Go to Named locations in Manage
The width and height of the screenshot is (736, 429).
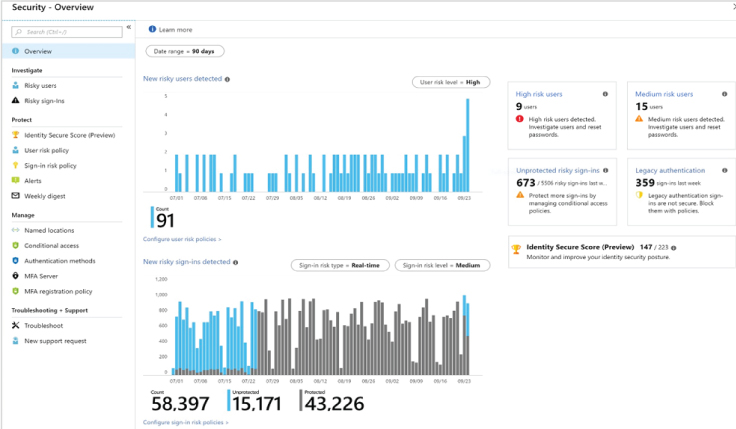[49, 230]
